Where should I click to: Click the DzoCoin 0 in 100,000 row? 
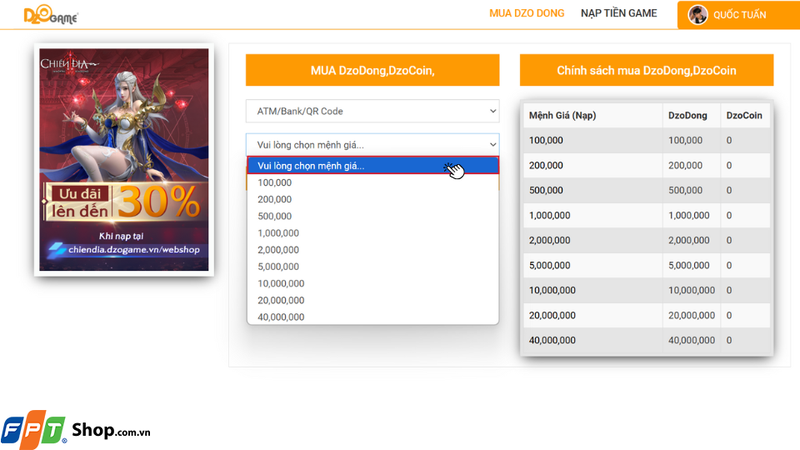[745, 140]
